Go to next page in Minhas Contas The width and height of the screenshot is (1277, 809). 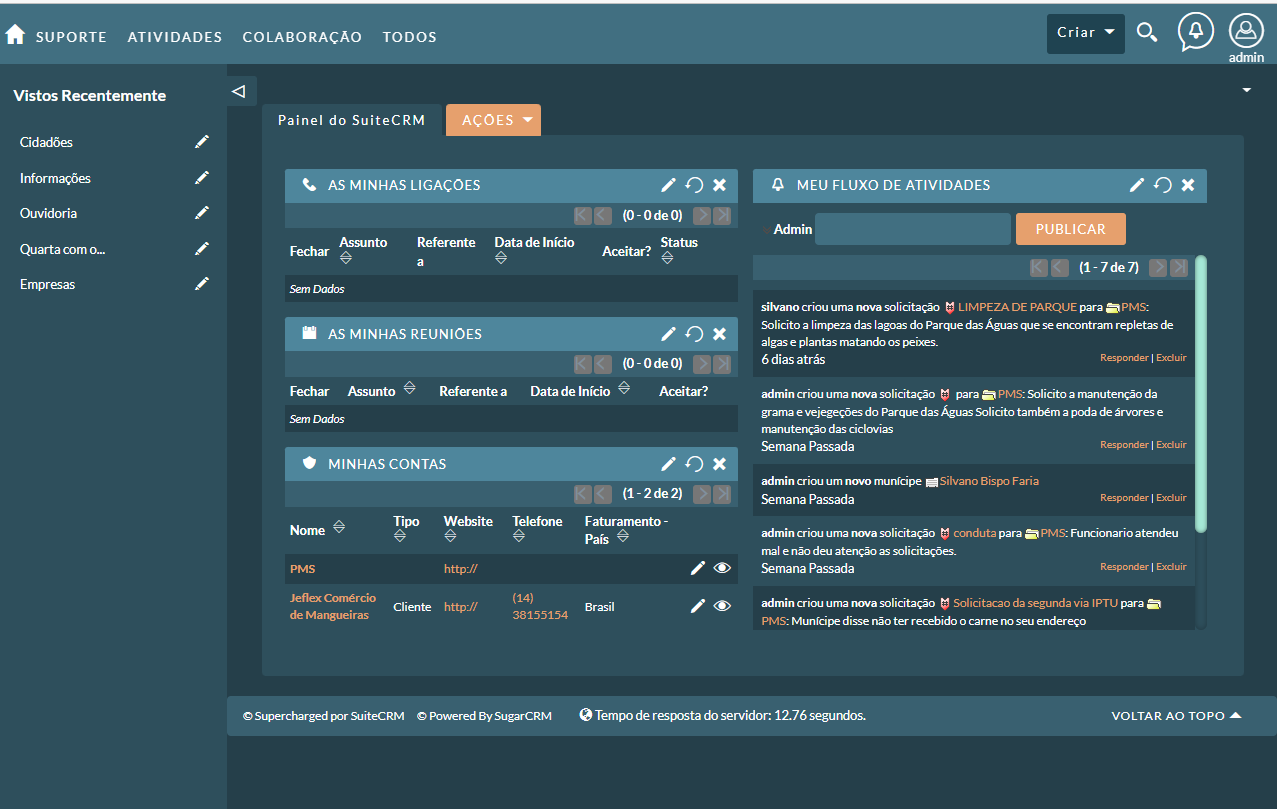click(702, 494)
